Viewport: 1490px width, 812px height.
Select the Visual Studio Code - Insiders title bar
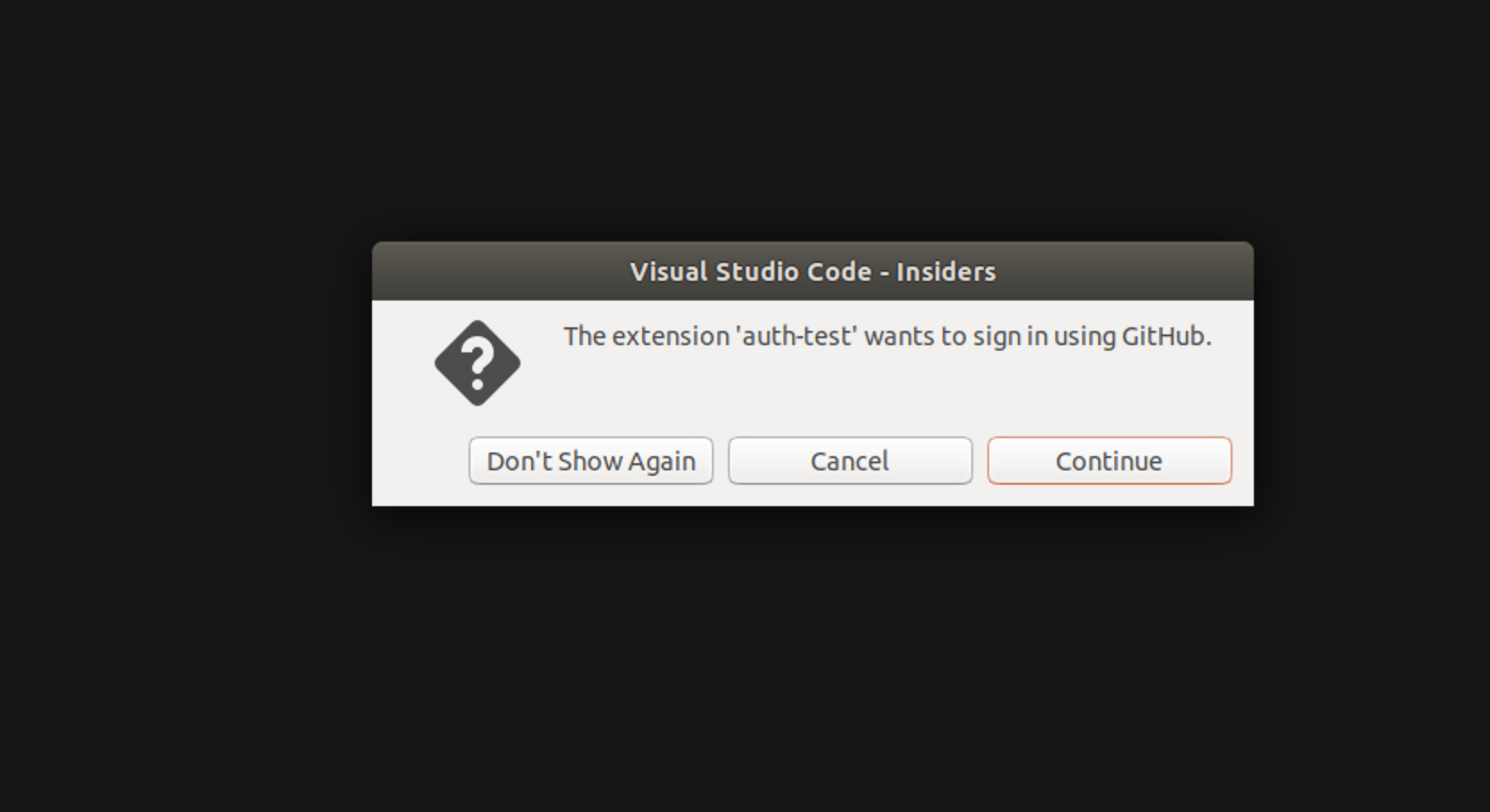click(x=812, y=271)
